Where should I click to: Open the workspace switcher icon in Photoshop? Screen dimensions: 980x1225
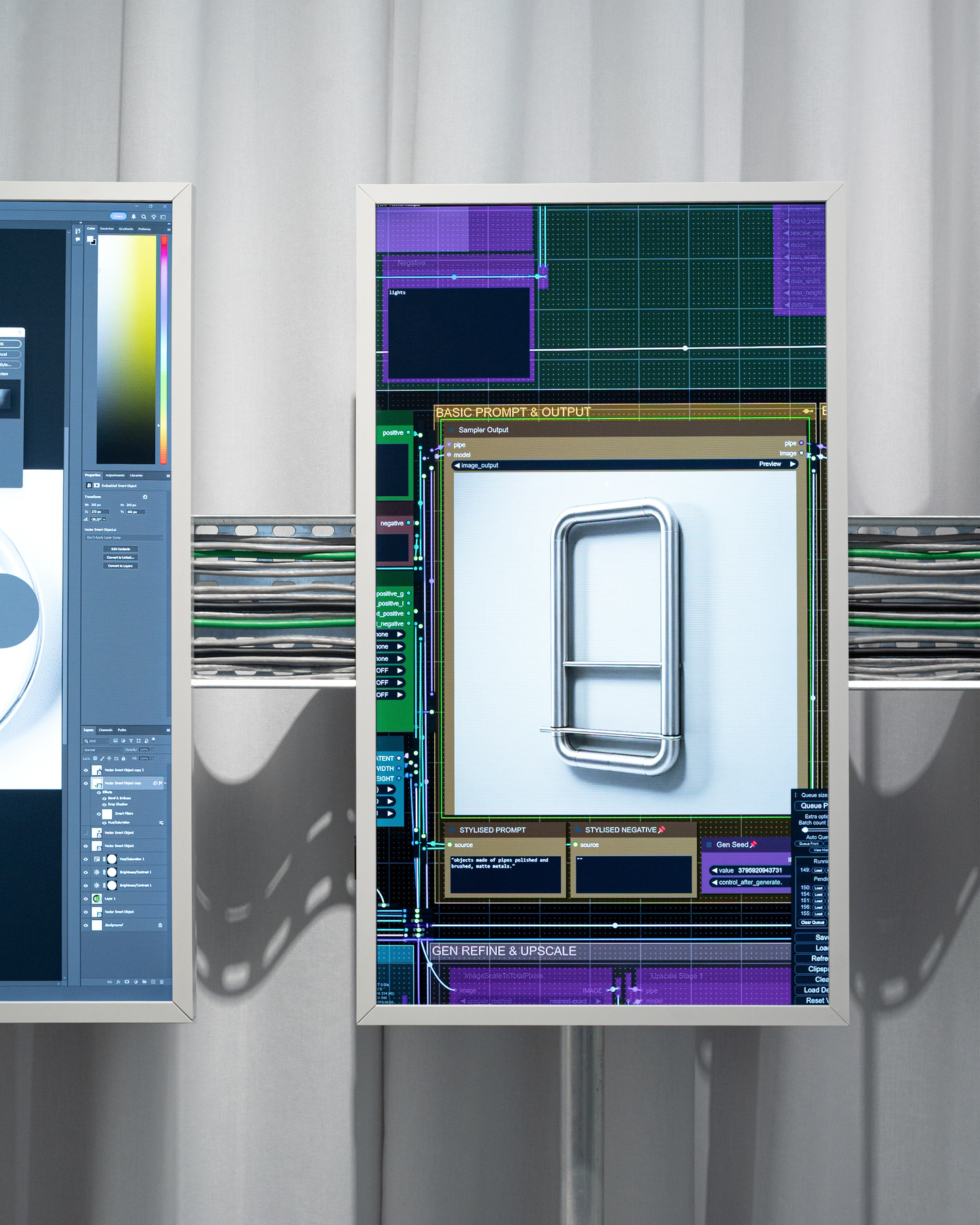163,217
